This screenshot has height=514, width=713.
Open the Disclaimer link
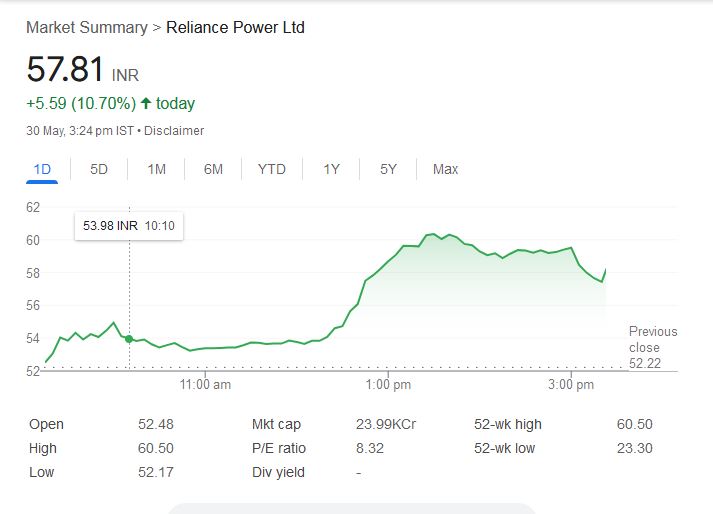click(177, 131)
